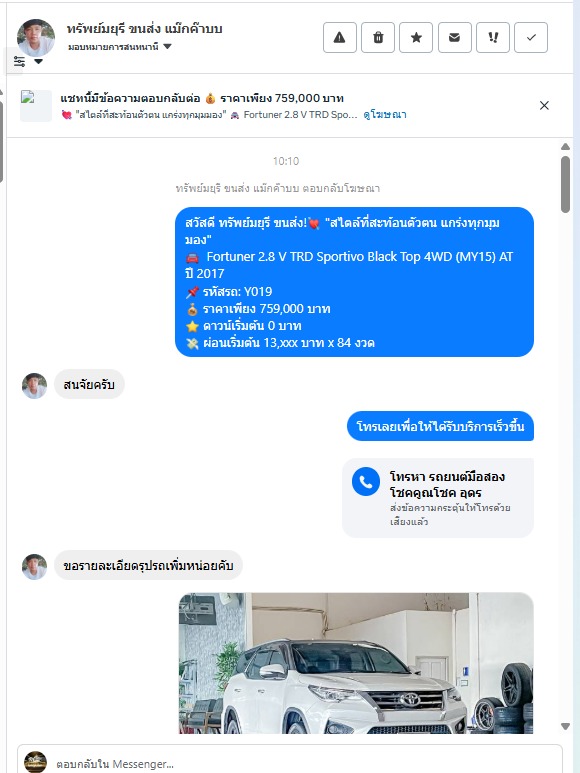
Task: Focus the ตอบกลับใน Messenger reply field
Action: pyautogui.click(x=290, y=763)
